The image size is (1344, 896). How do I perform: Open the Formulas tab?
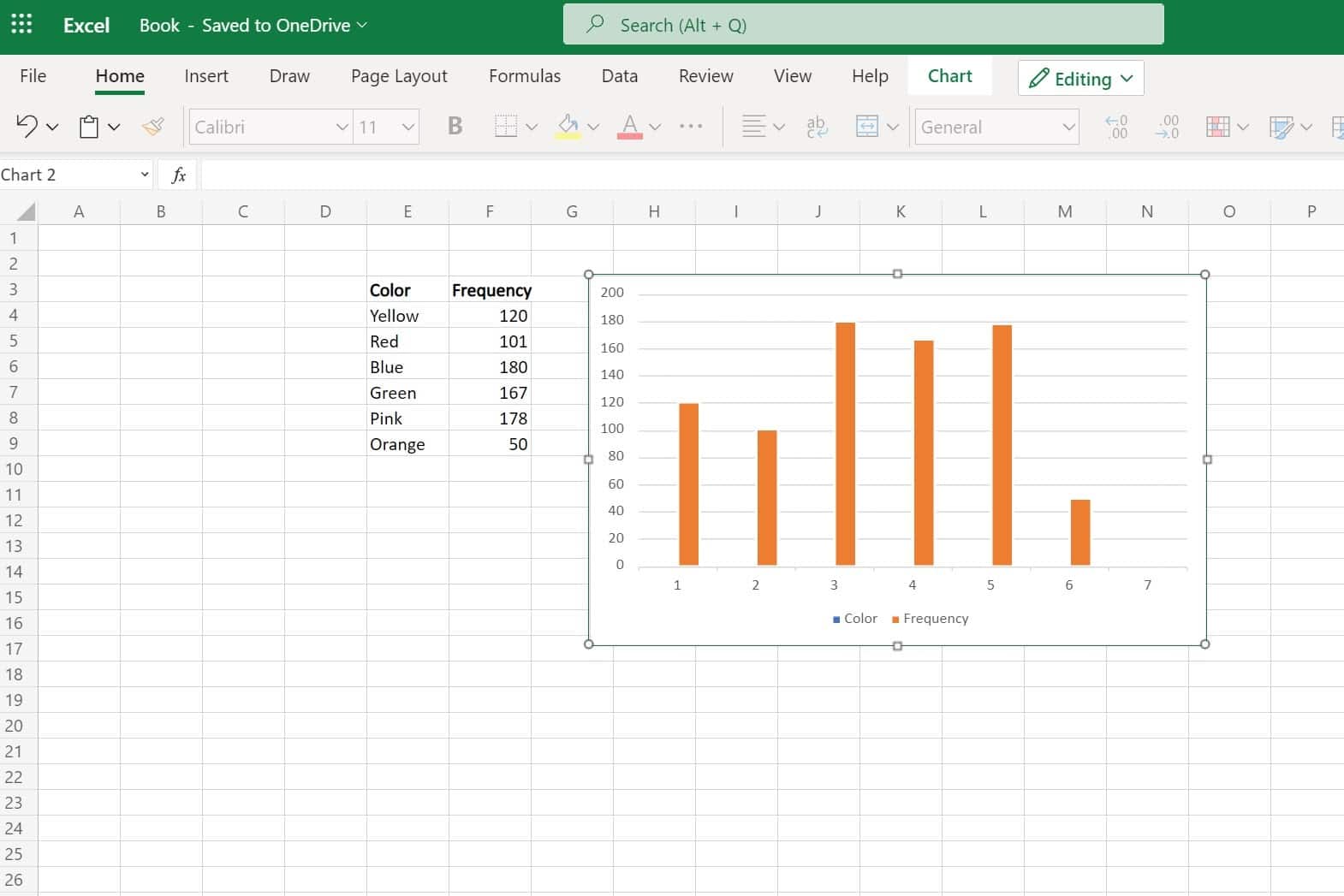click(524, 76)
